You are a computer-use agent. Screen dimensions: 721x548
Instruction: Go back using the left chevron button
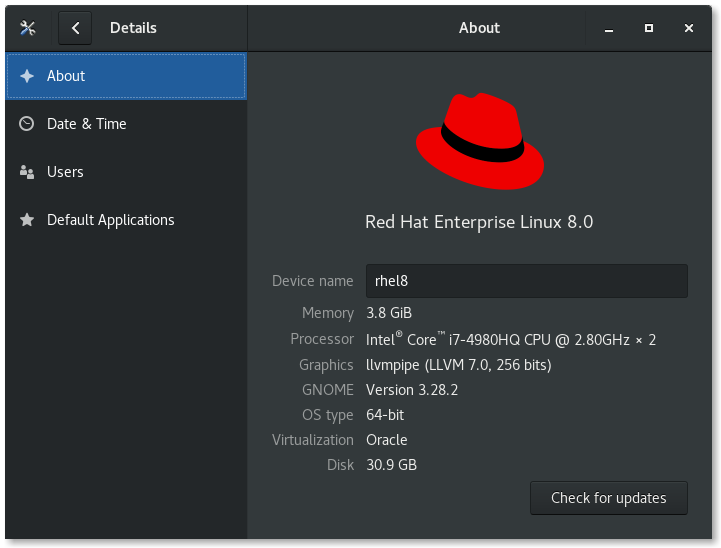75,28
